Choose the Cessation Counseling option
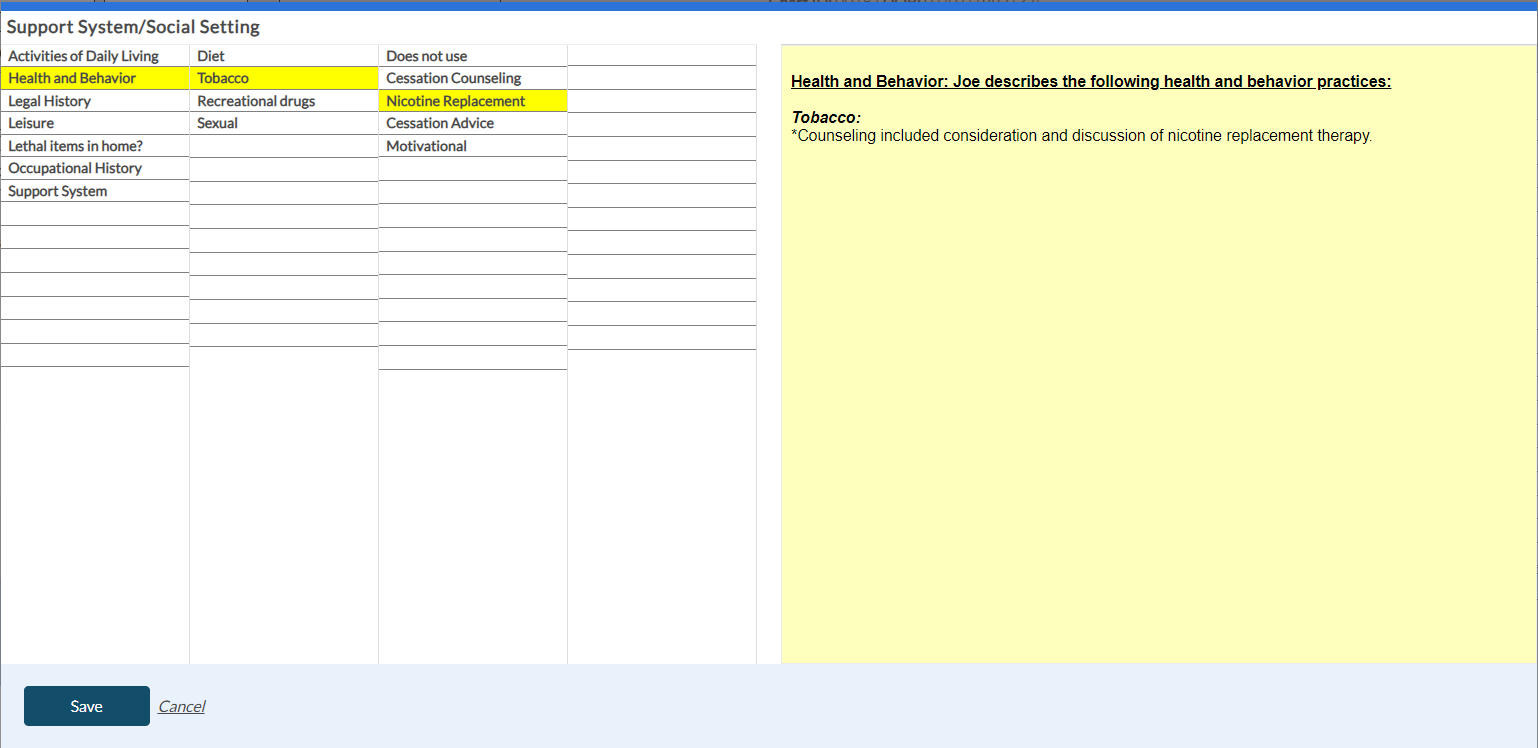The image size is (1538, 748). point(453,78)
